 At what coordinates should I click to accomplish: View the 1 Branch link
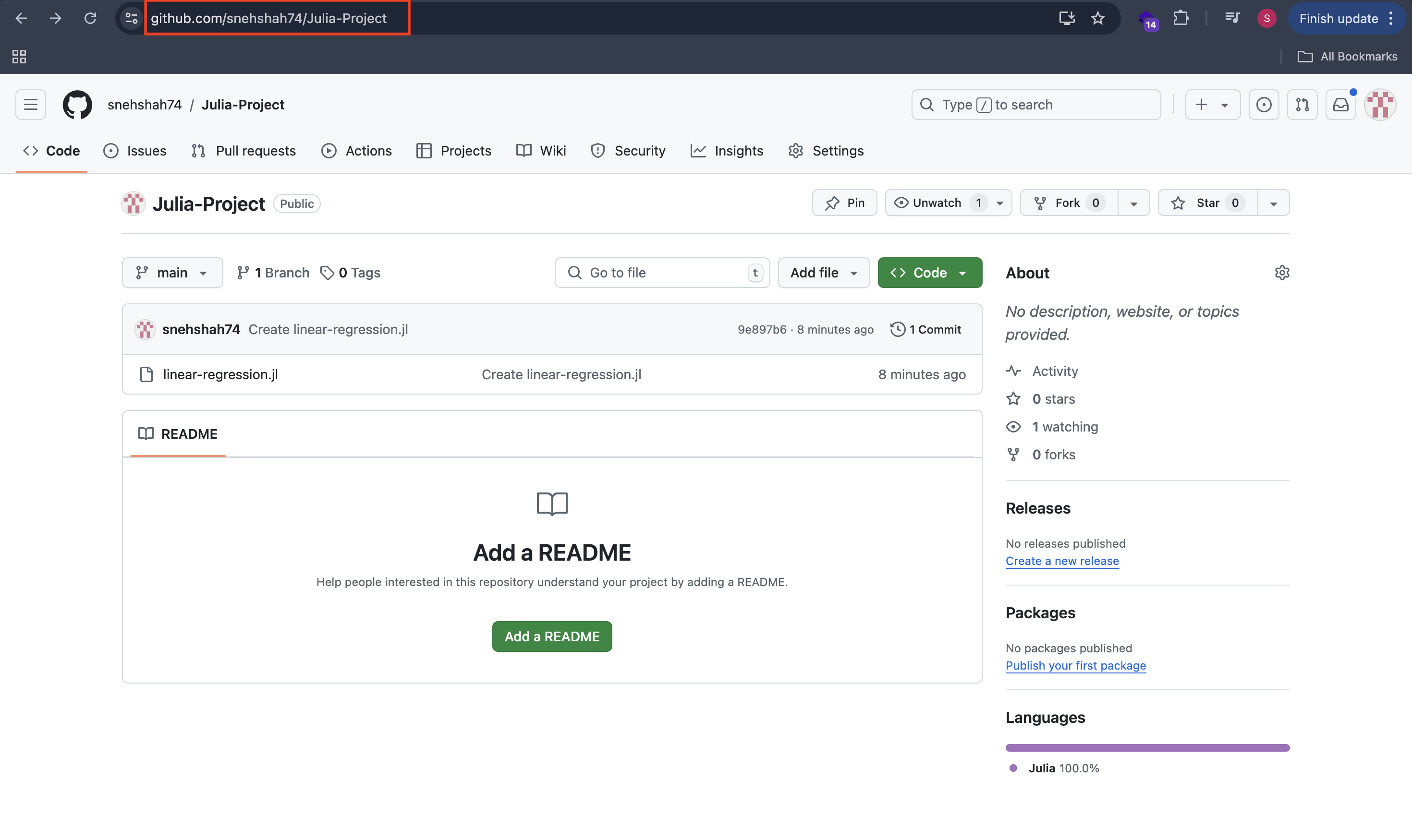pos(273,273)
